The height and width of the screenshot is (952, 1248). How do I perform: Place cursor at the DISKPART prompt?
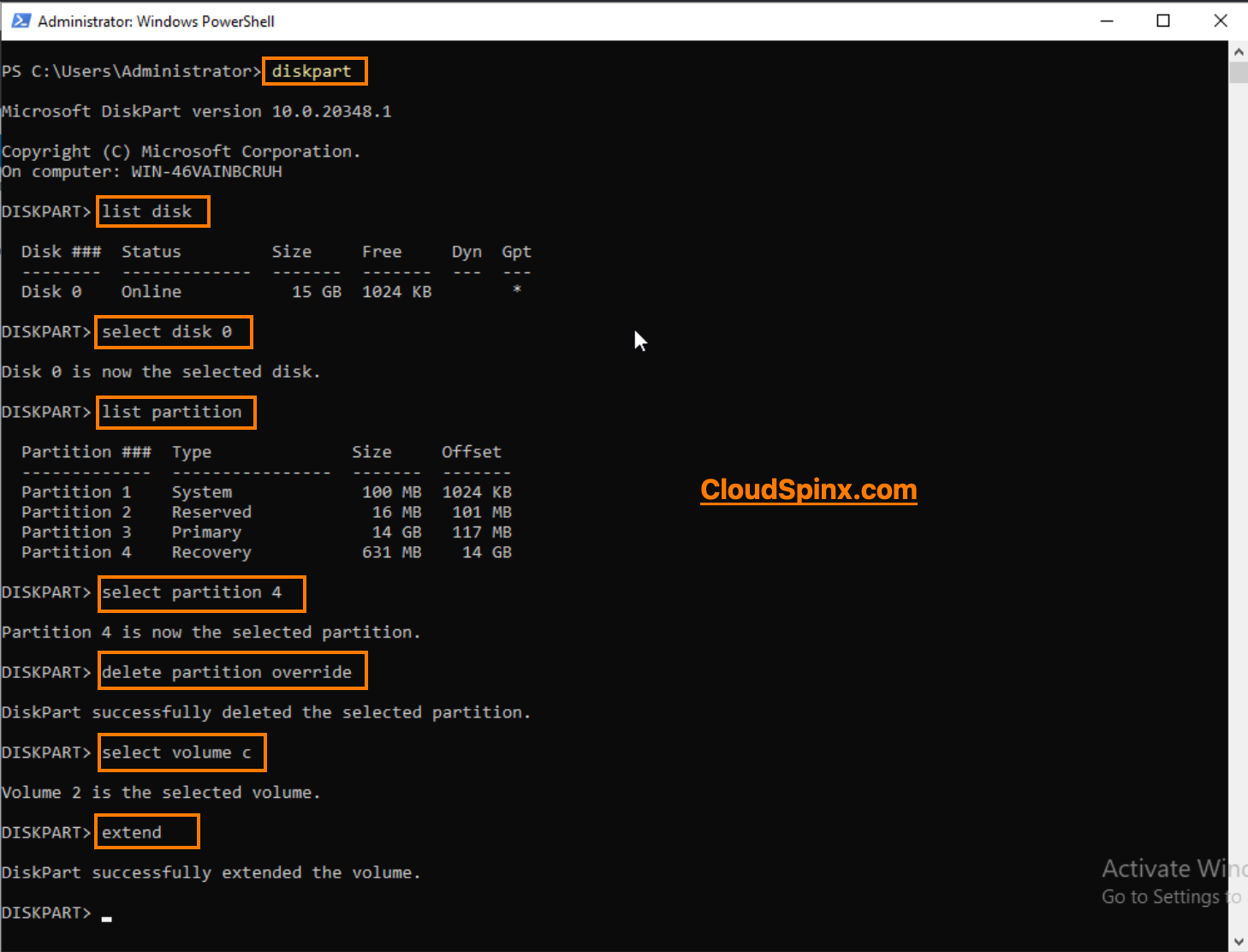click(x=106, y=913)
